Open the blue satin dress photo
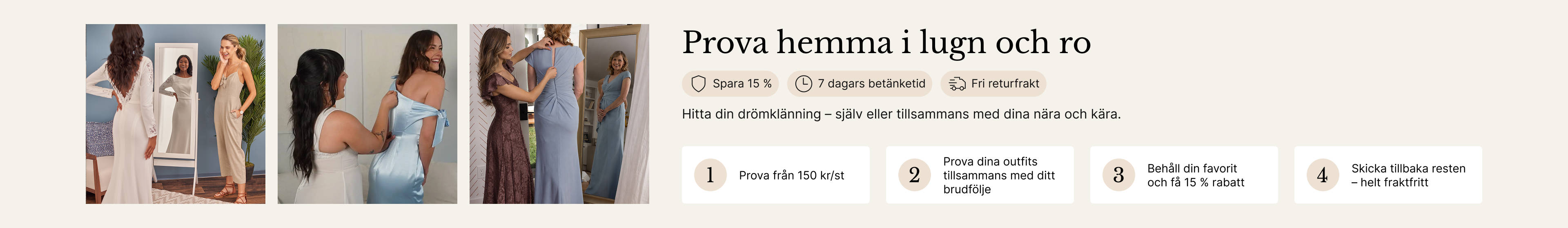1568x228 pixels. point(367,114)
